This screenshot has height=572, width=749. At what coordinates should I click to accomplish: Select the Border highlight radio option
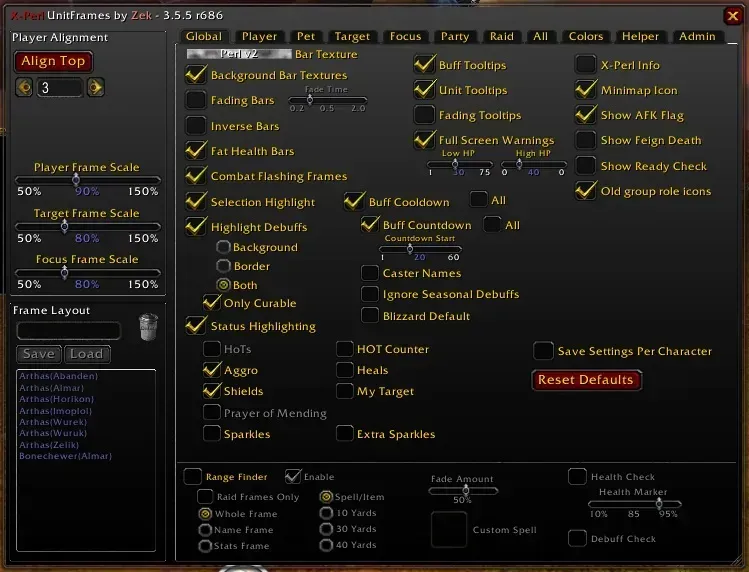[223, 266]
